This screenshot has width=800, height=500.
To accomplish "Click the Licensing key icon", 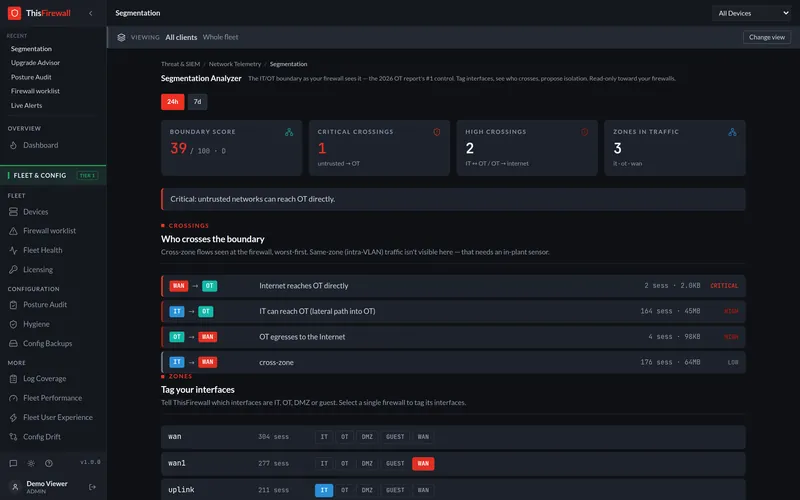I will coord(13,270).
